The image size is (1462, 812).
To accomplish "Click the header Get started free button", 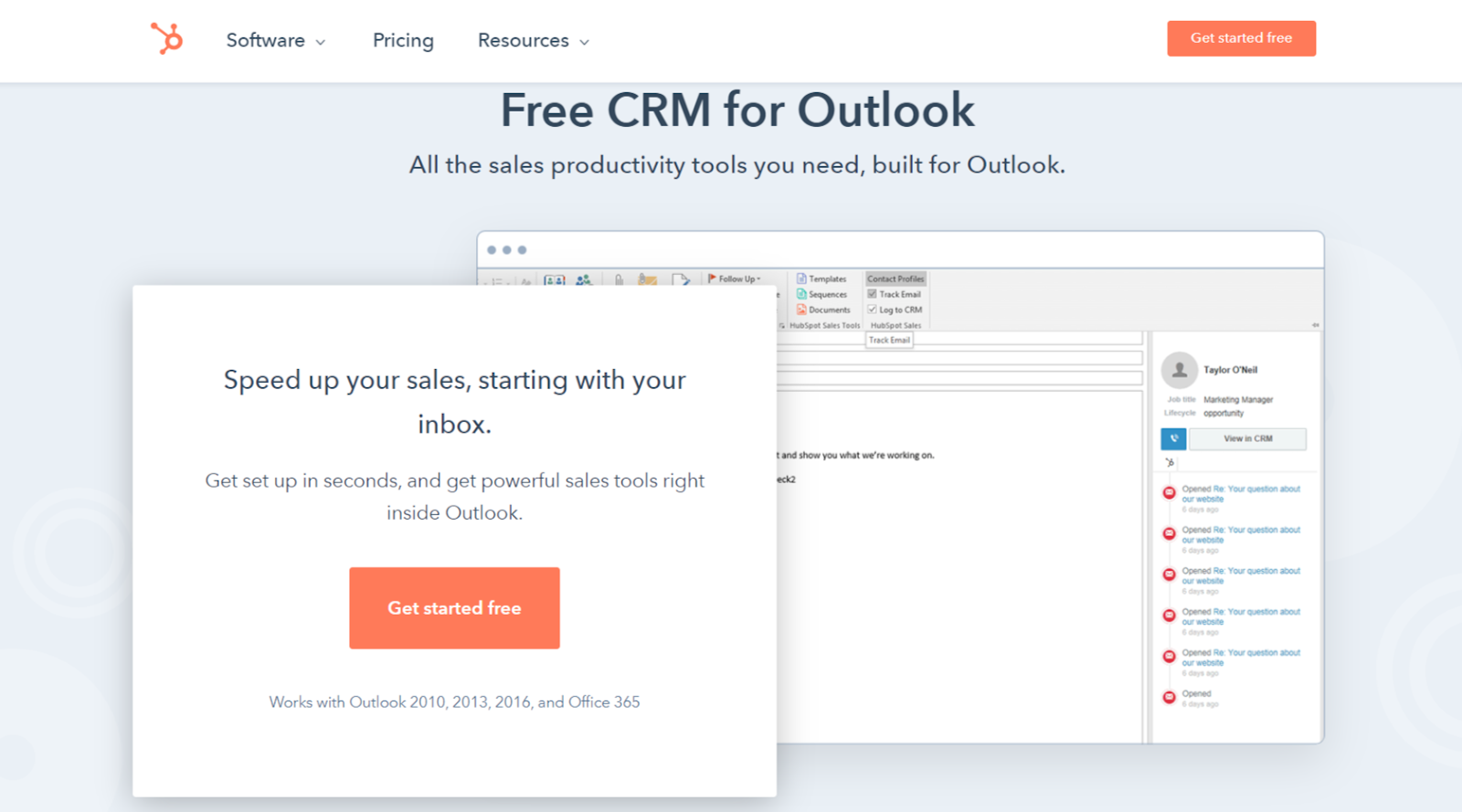I will 1241,38.
